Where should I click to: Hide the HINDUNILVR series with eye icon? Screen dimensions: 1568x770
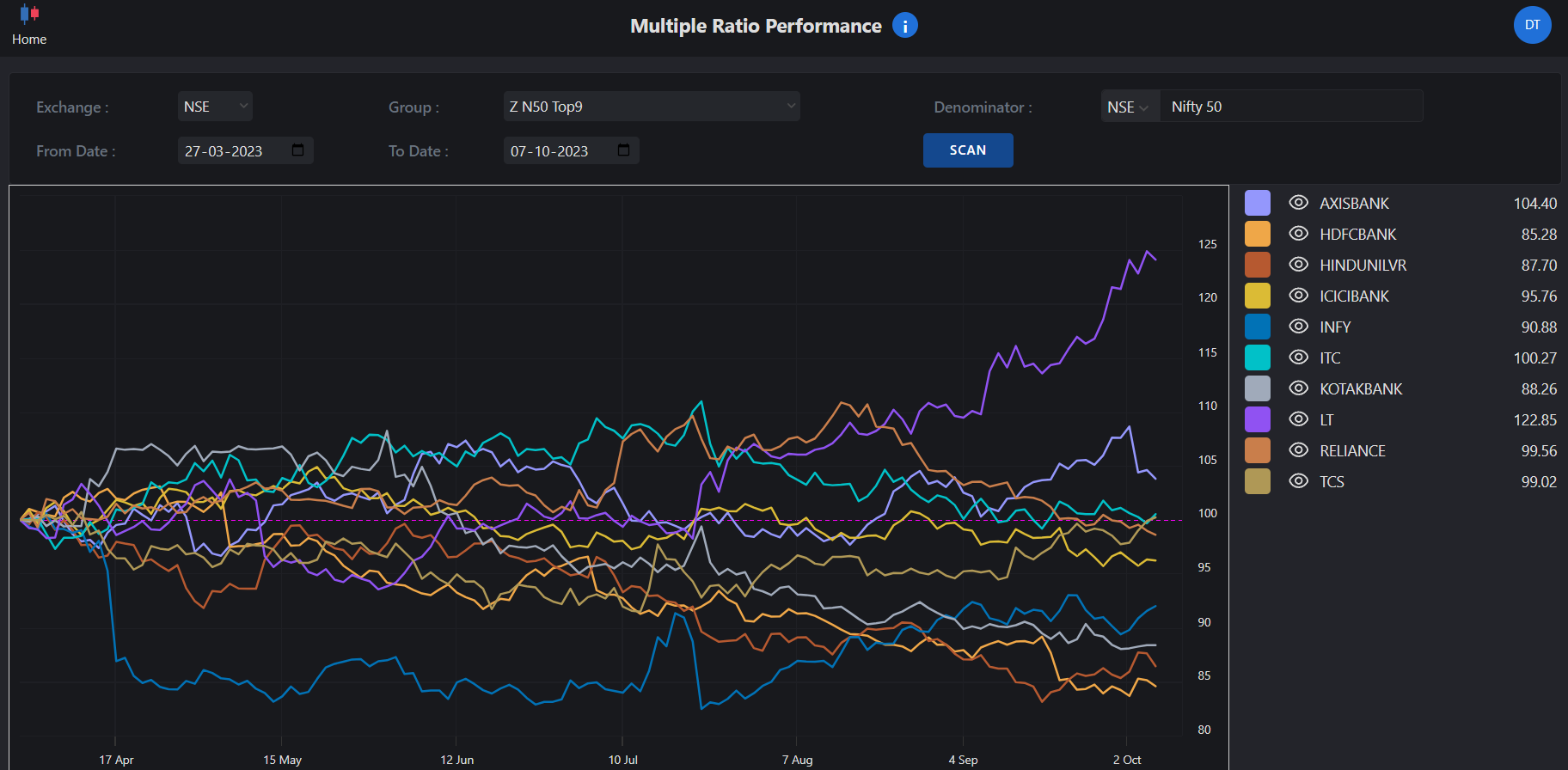point(1298,265)
